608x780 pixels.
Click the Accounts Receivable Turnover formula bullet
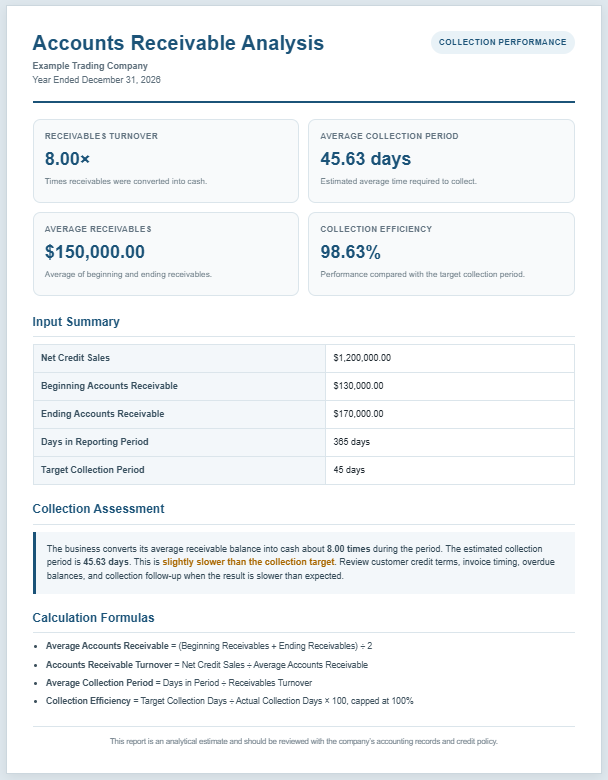pos(207,665)
